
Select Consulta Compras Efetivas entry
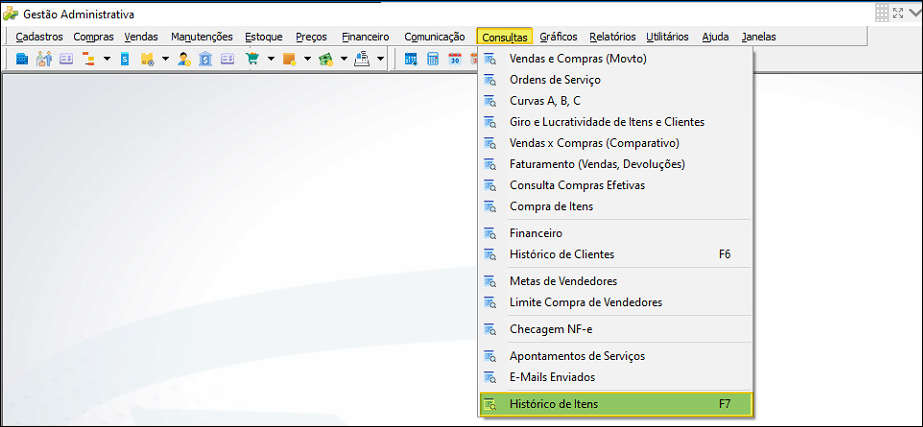pos(616,186)
